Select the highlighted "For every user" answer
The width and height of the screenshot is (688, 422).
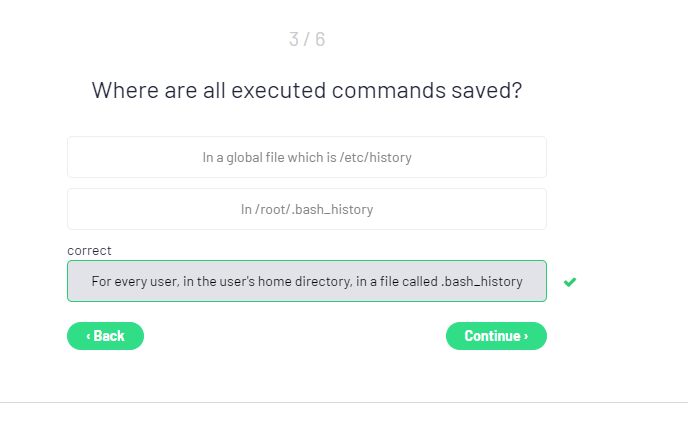[x=306, y=281]
